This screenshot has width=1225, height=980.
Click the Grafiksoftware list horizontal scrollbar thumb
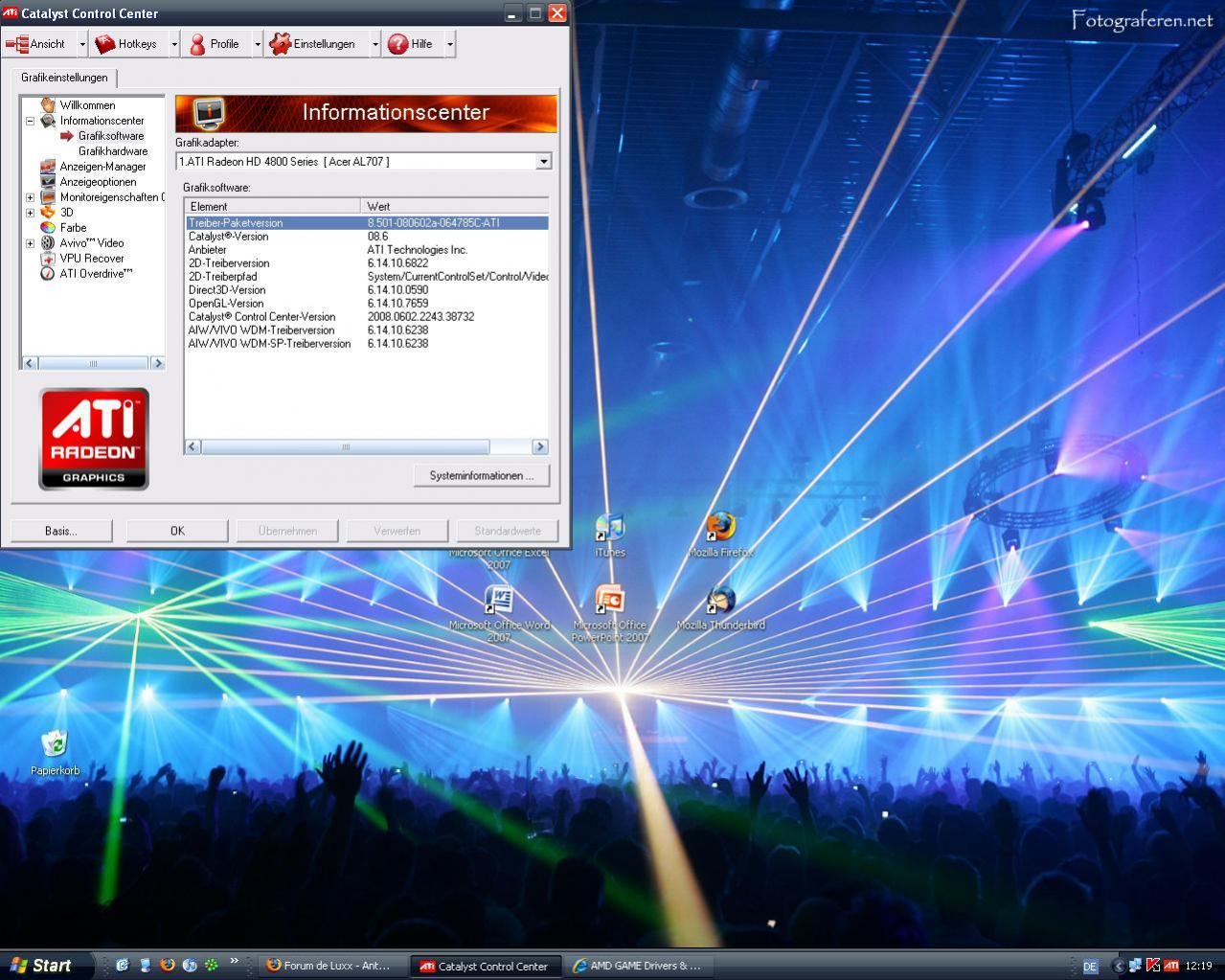pyautogui.click(x=346, y=447)
